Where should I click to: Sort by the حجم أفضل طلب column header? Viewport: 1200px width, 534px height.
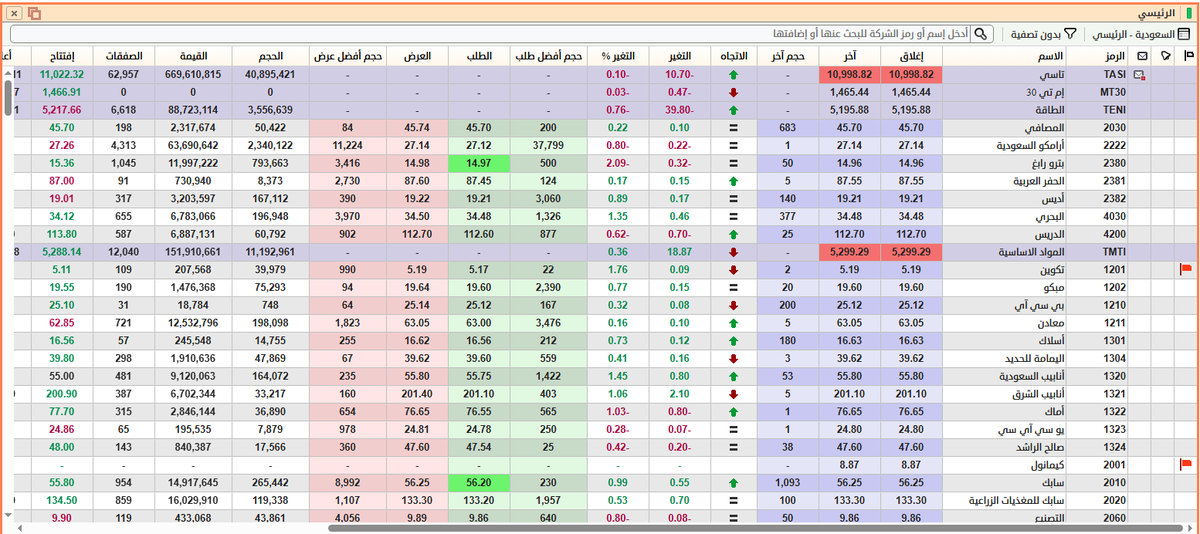pyautogui.click(x=548, y=56)
